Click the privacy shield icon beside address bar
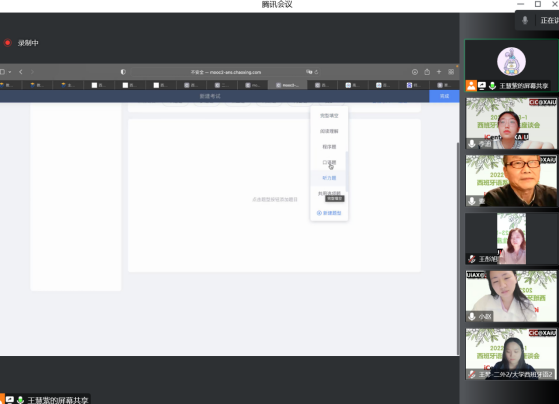Image resolution: width=559 pixels, height=404 pixels. [123, 72]
